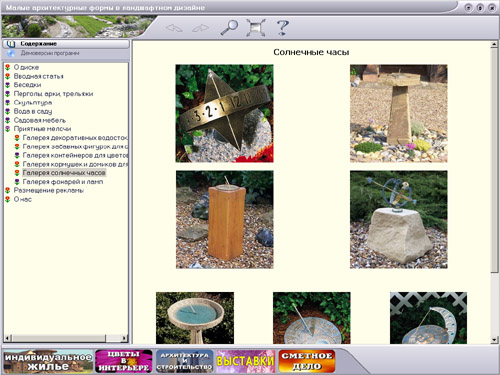Open the Вода в саду section
Viewport: 500px width, 375px height.
click(x=33, y=111)
